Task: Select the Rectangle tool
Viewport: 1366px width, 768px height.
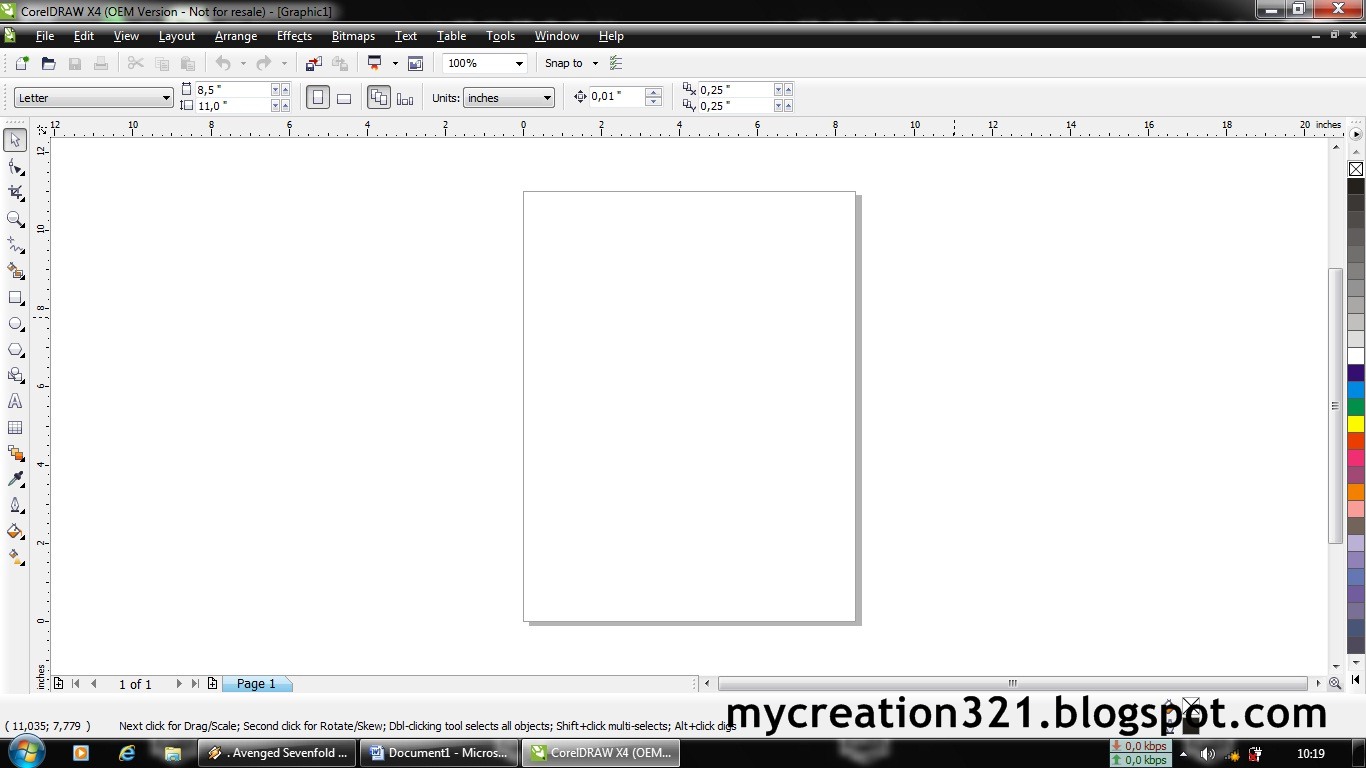Action: [x=15, y=298]
